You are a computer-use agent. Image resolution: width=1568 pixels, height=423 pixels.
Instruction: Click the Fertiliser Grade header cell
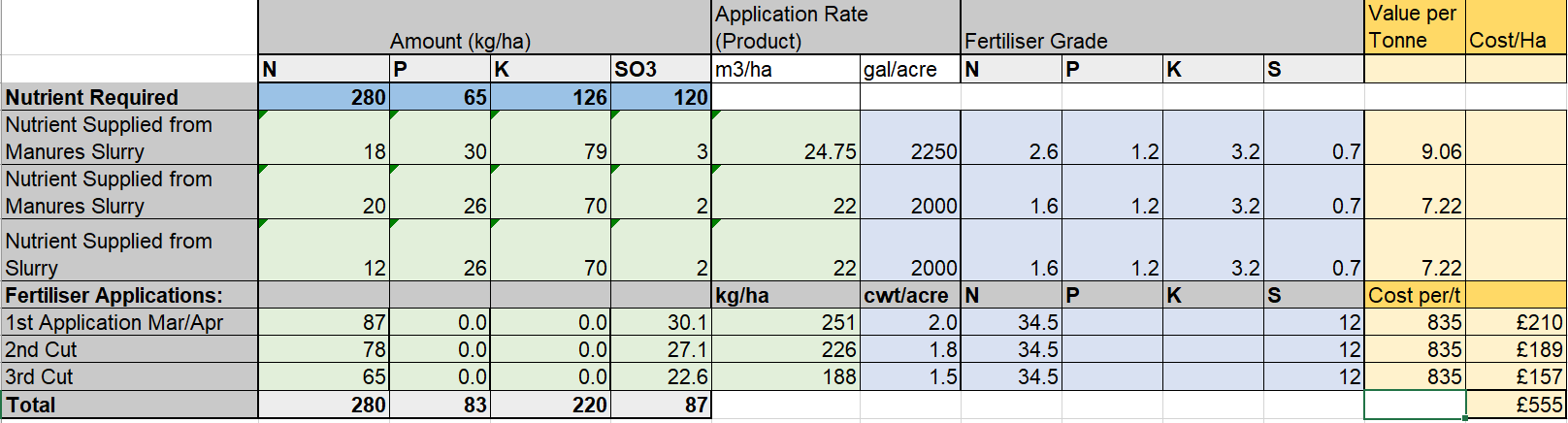1161,28
